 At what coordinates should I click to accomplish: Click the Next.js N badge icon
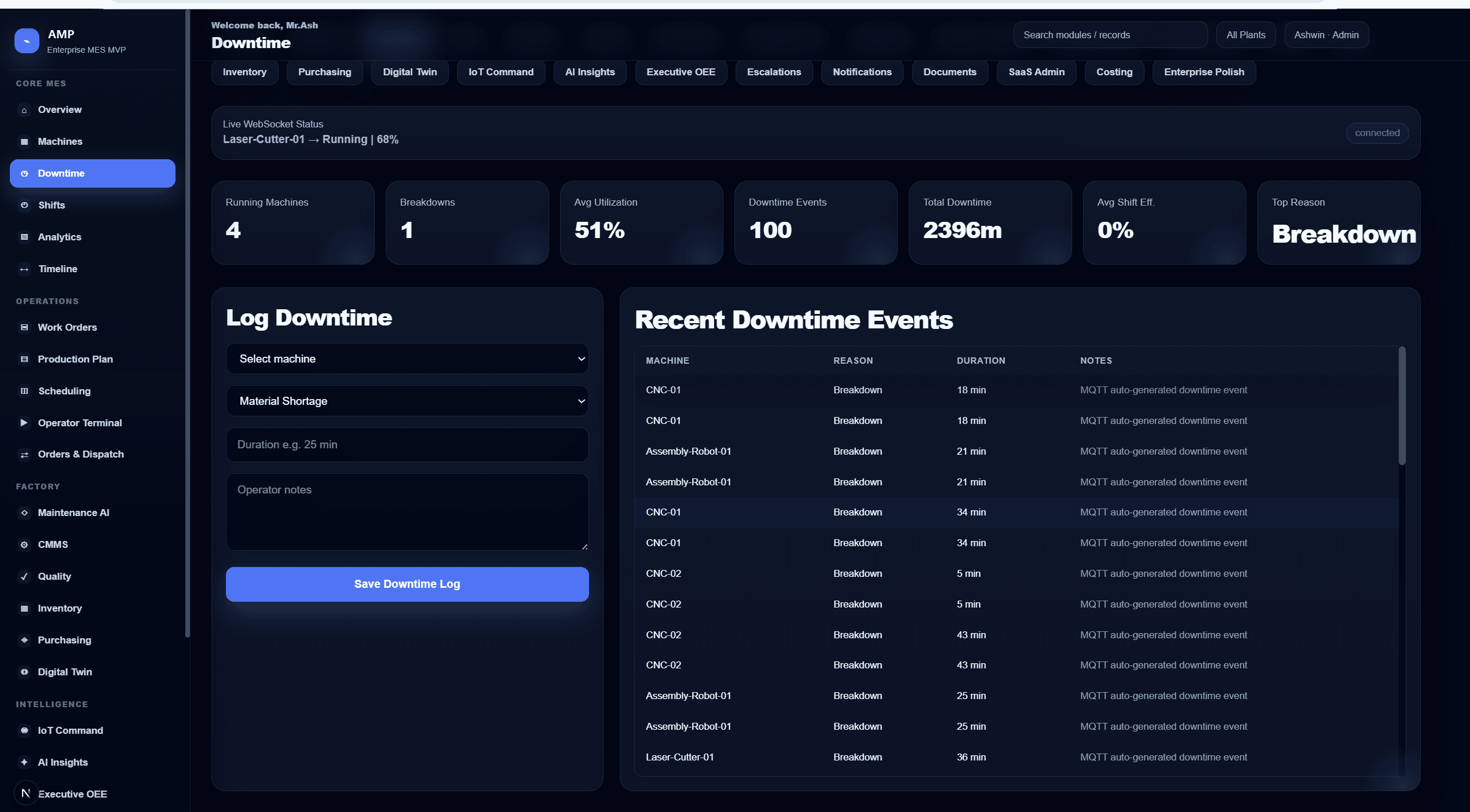click(x=26, y=793)
